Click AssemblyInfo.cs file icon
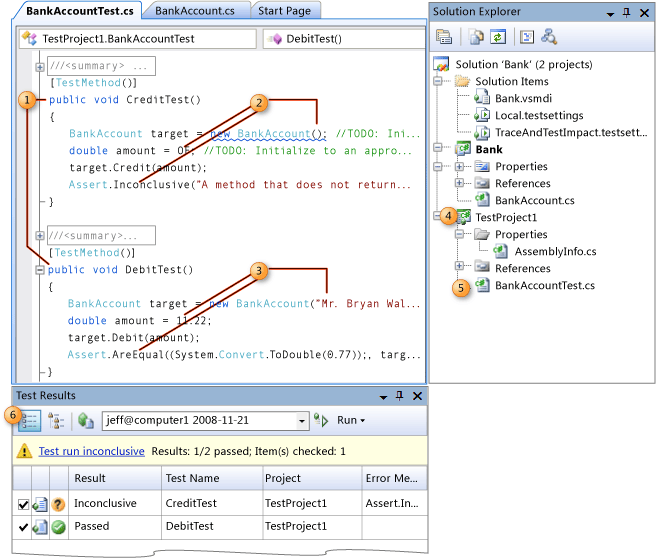Image resolution: width=656 pixels, height=558 pixels. click(500, 251)
